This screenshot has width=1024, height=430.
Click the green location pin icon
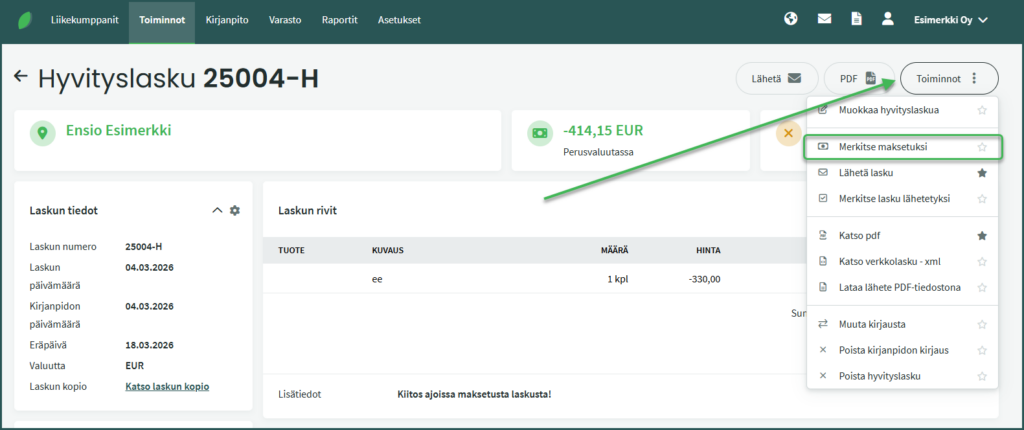click(42, 132)
